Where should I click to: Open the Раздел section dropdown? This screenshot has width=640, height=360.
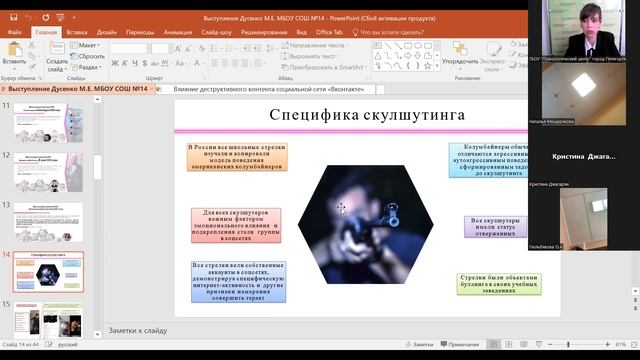tap(86, 67)
